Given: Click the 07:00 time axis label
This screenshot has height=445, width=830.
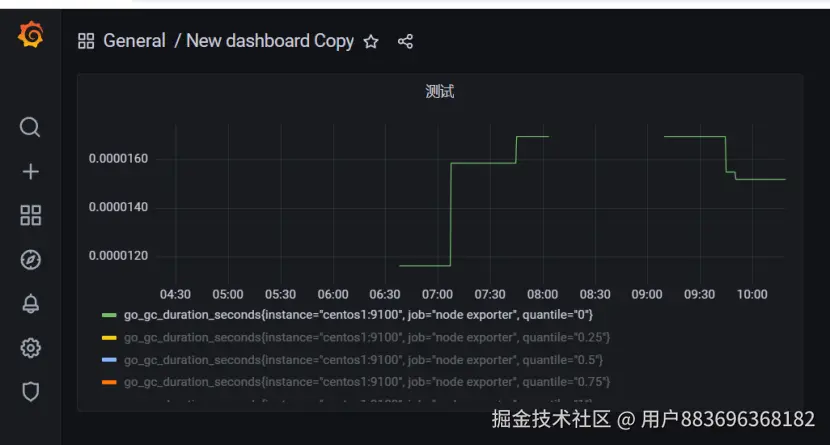Looking at the screenshot, I should [437, 294].
